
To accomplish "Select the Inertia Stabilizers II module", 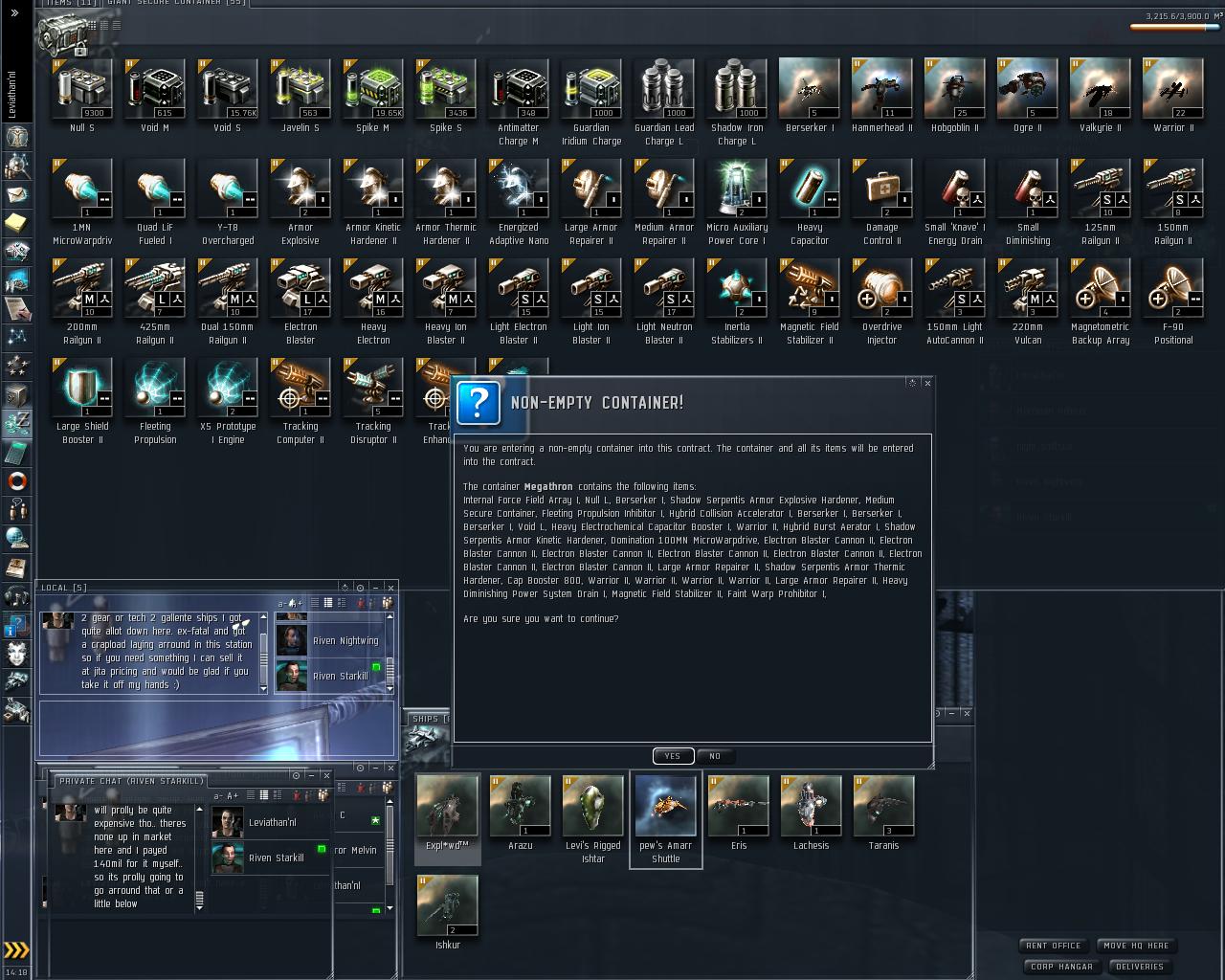I will click(737, 301).
